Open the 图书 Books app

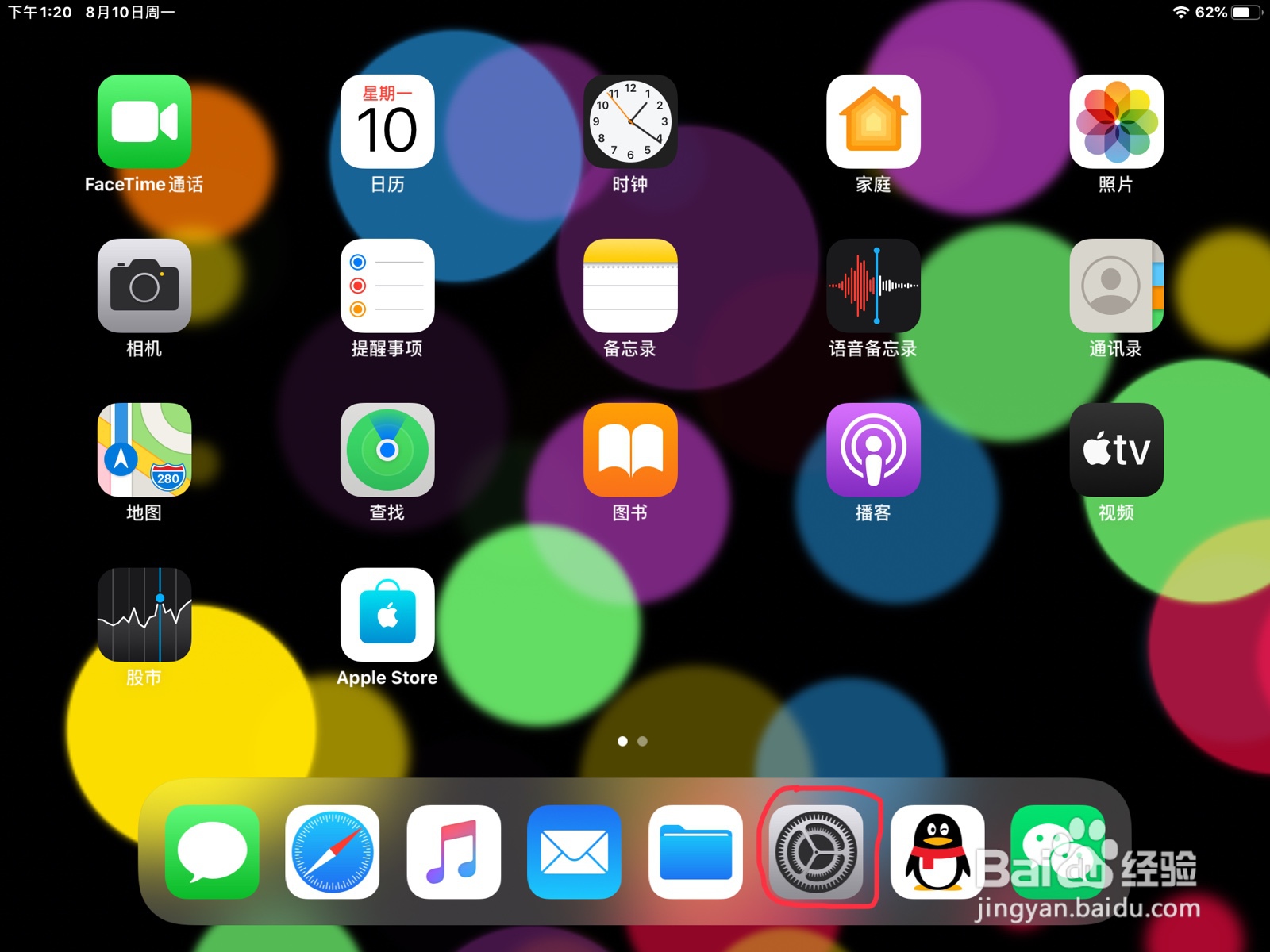pos(630,450)
